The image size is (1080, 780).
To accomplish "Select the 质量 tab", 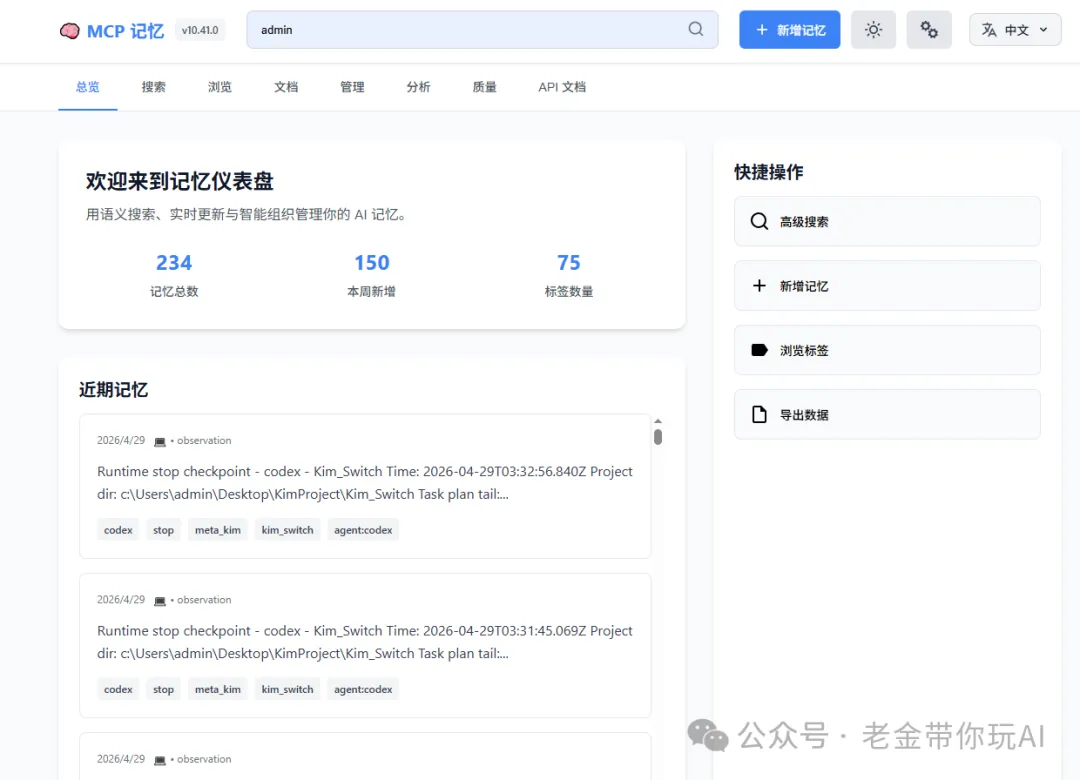I will [484, 87].
